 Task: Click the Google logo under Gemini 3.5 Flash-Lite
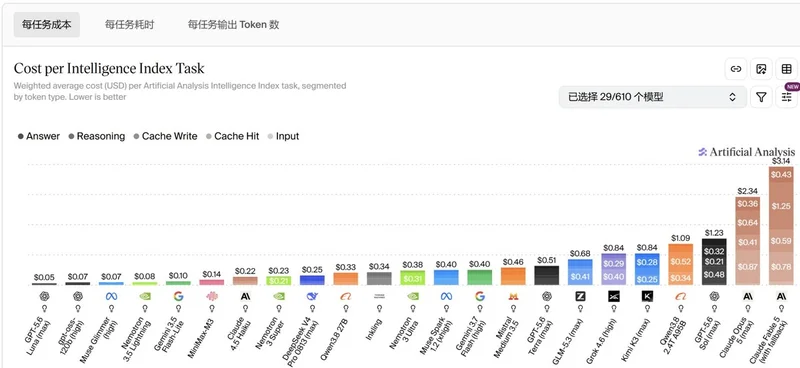tap(179, 296)
